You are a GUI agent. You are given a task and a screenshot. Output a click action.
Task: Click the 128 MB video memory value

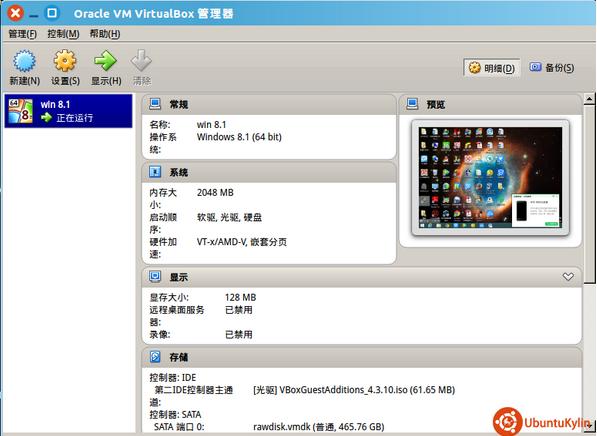coord(241,297)
